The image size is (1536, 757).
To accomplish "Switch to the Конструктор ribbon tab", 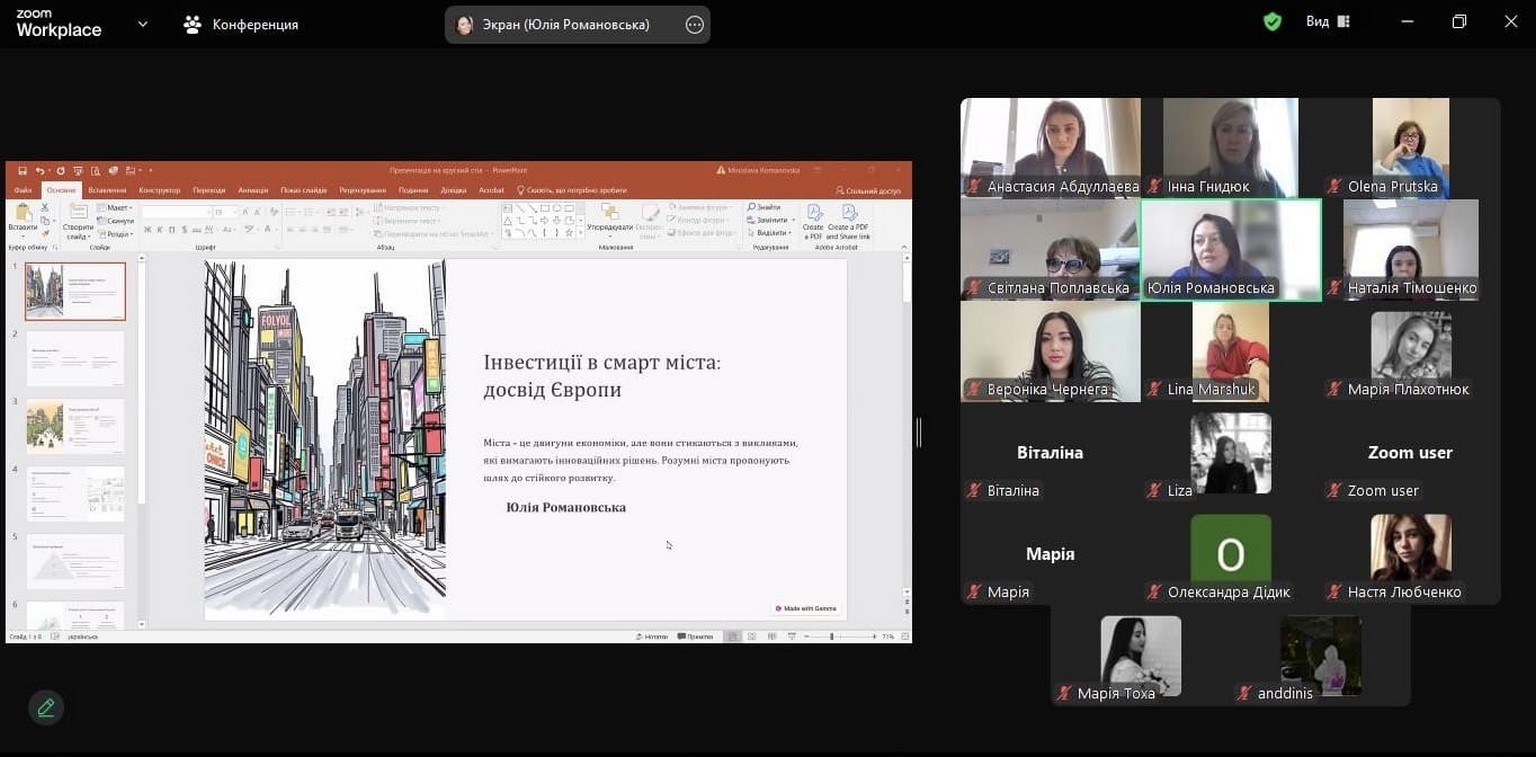I will pos(159,190).
